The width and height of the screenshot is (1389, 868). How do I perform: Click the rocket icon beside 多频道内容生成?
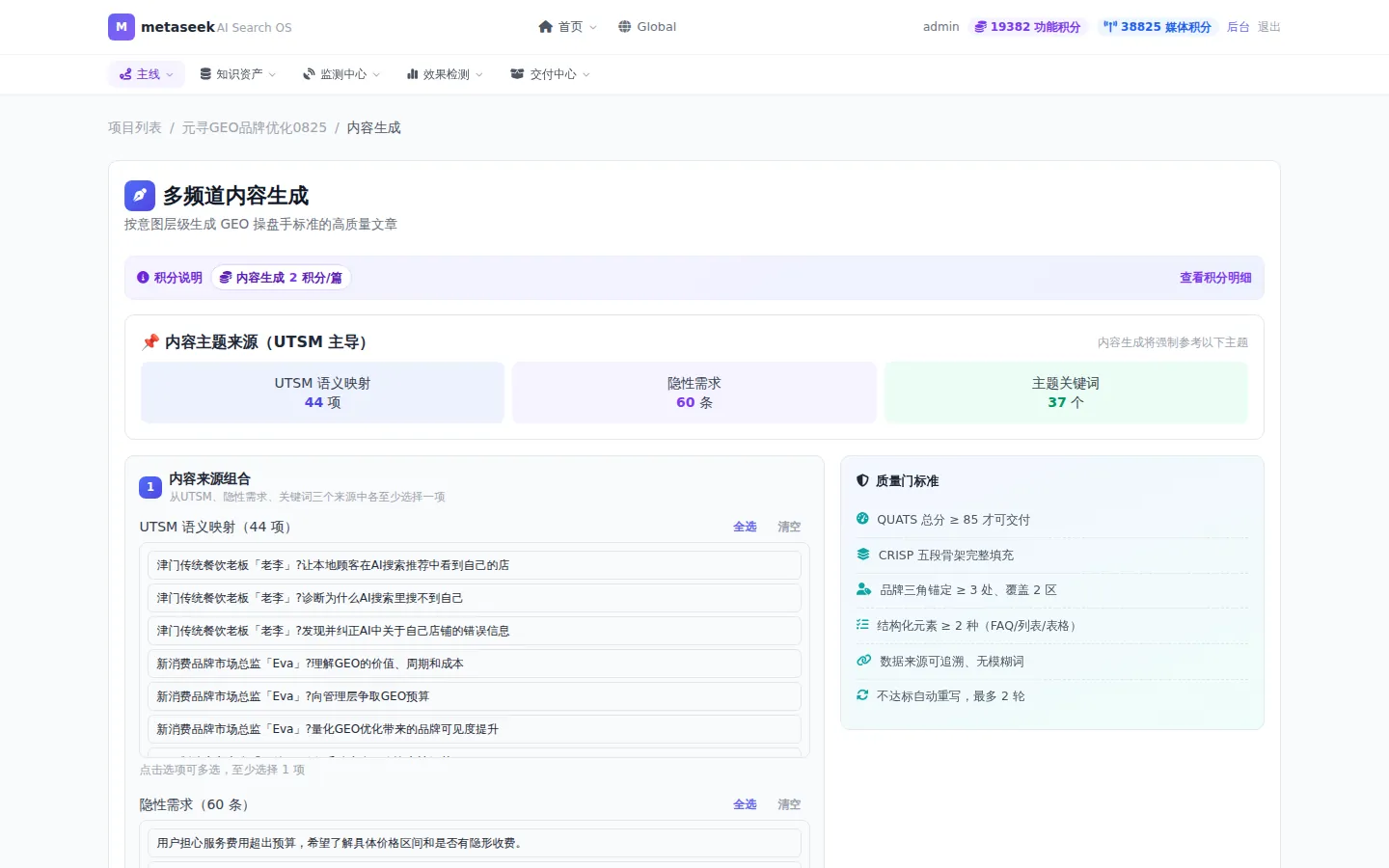tap(140, 196)
